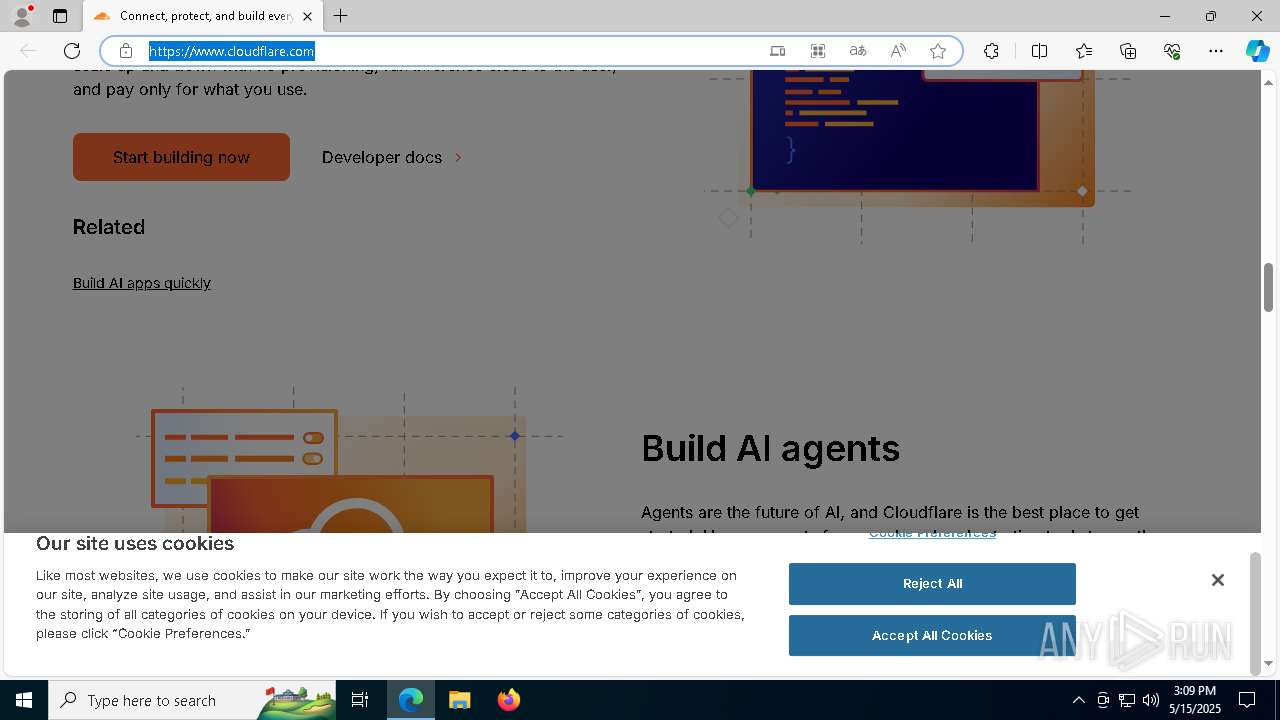Open a new tab with plus button
The image size is (1280, 720).
341,16
